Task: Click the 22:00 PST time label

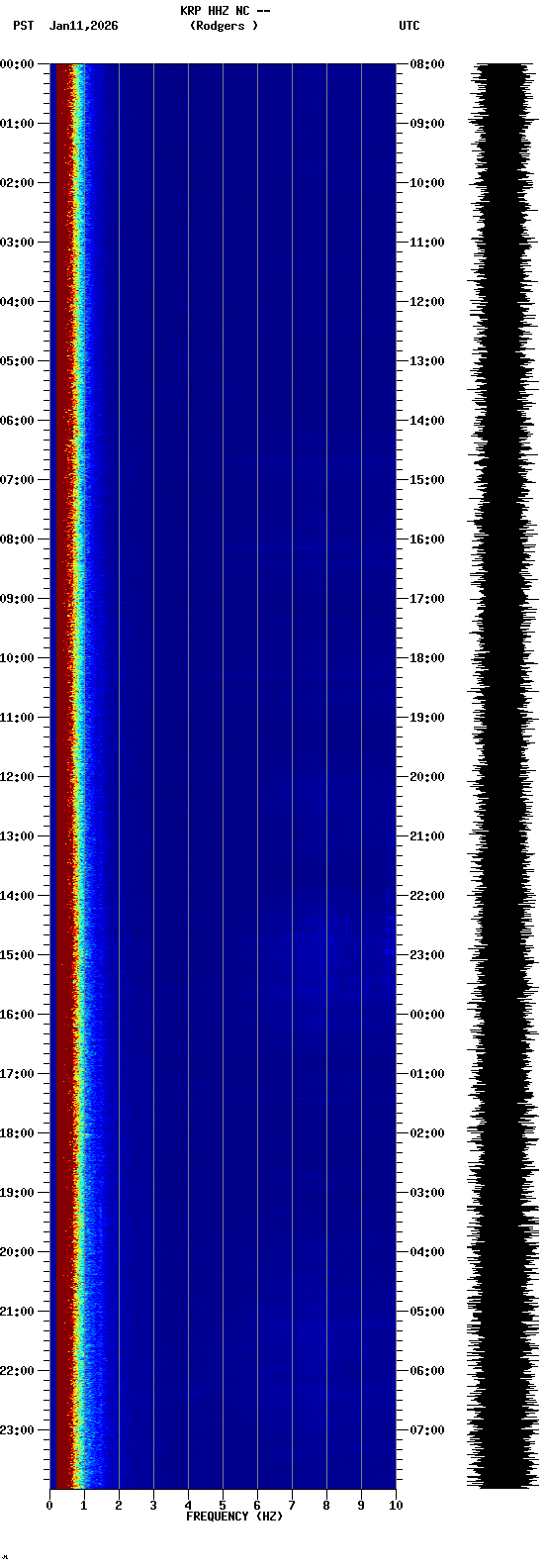Action: tap(17, 1371)
